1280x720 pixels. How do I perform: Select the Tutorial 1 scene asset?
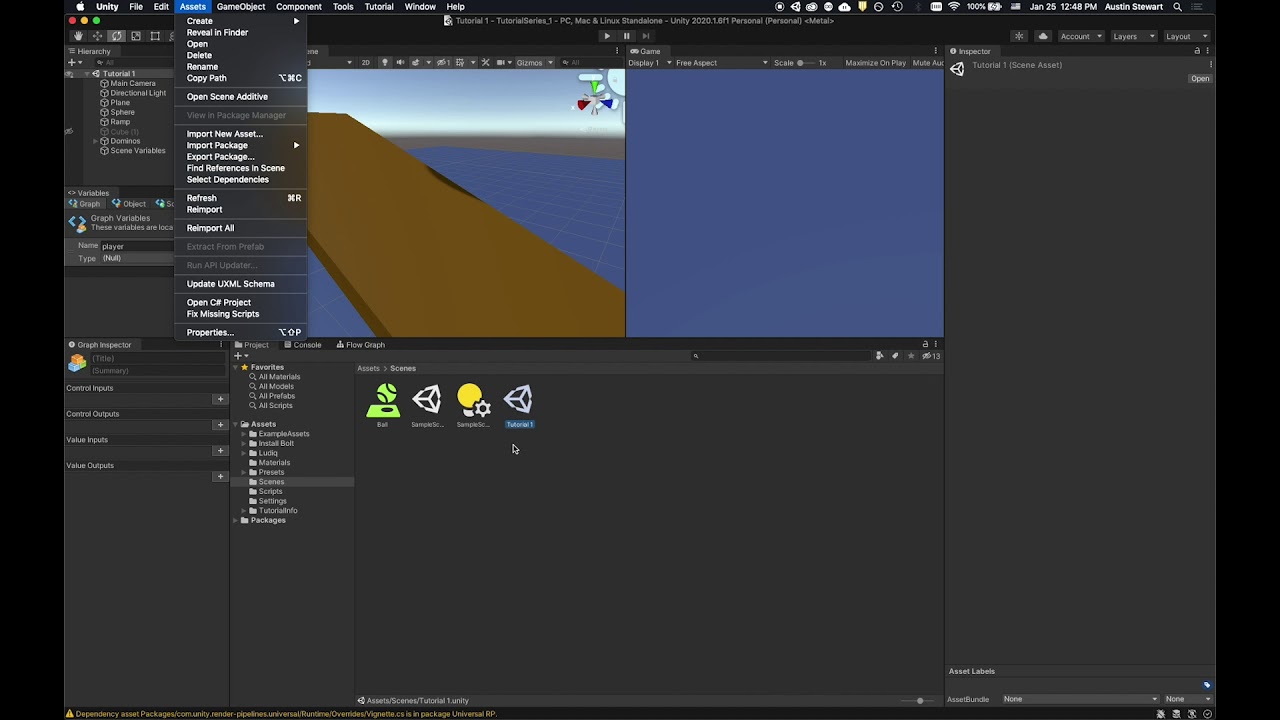(518, 405)
